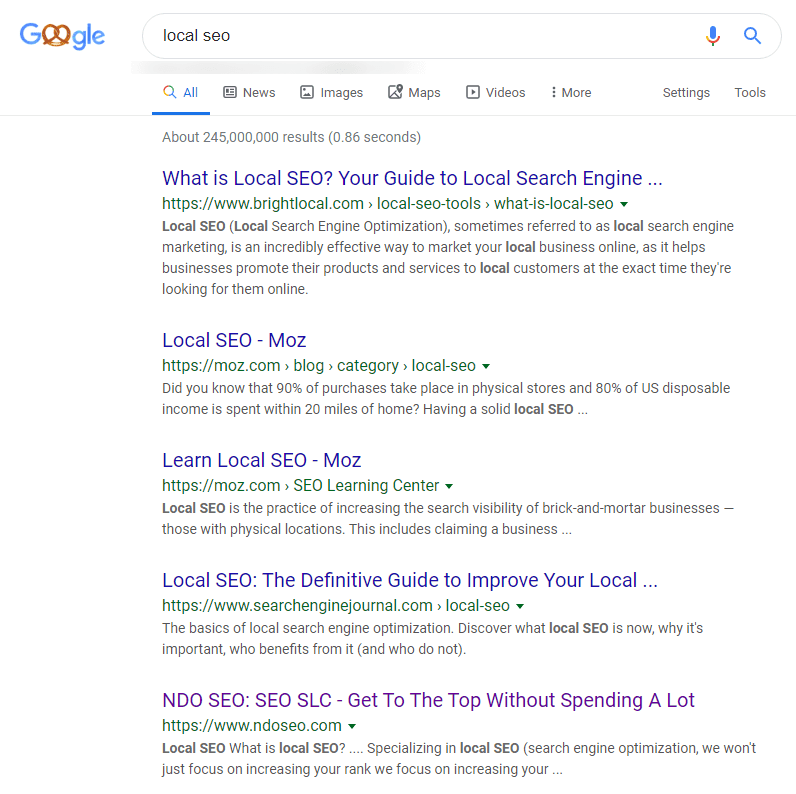Expand arrow next to moz.com blog URL
Image resolution: width=796 pixels, height=794 pixels.
pos(486,366)
